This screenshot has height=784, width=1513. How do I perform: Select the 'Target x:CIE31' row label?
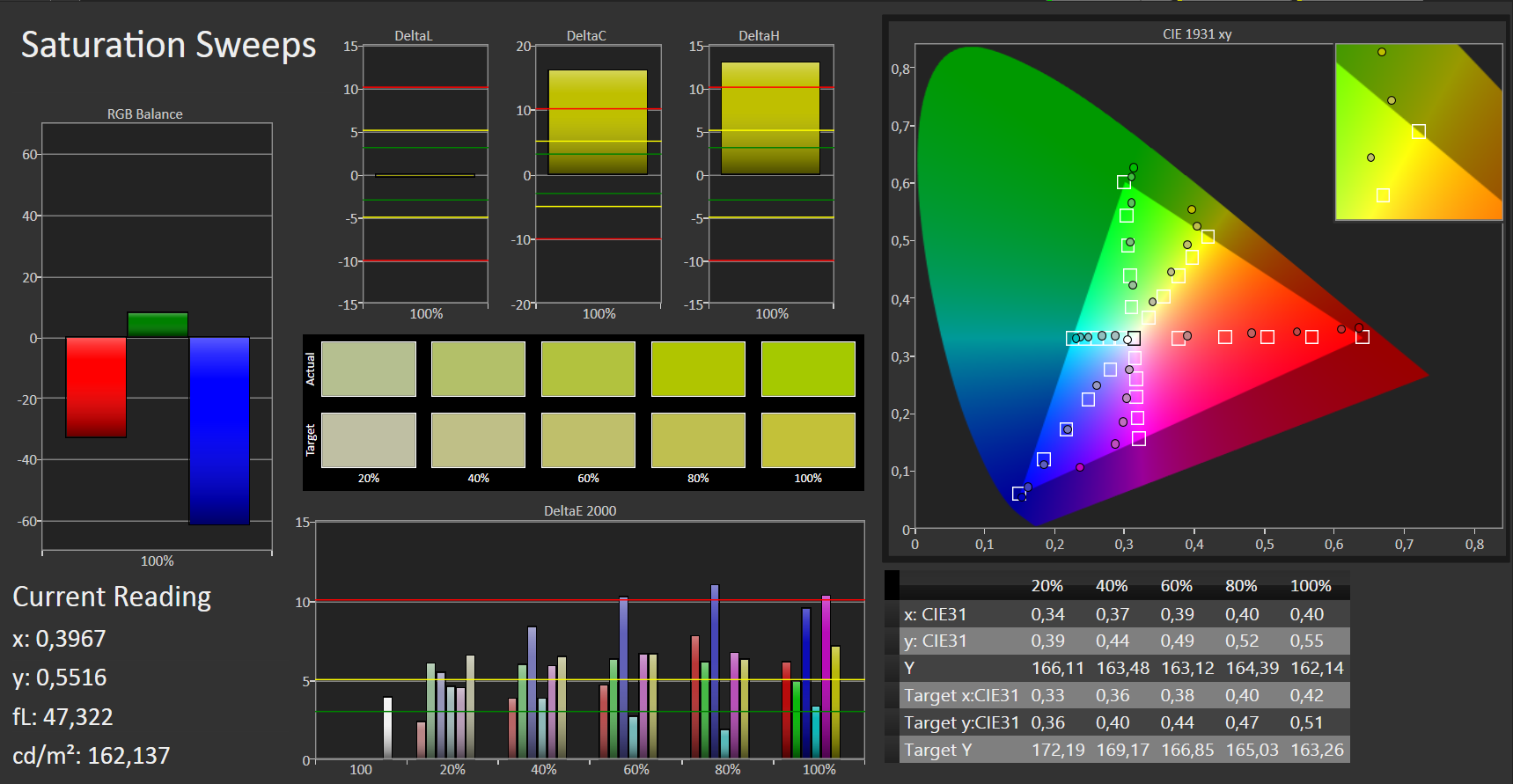click(961, 695)
